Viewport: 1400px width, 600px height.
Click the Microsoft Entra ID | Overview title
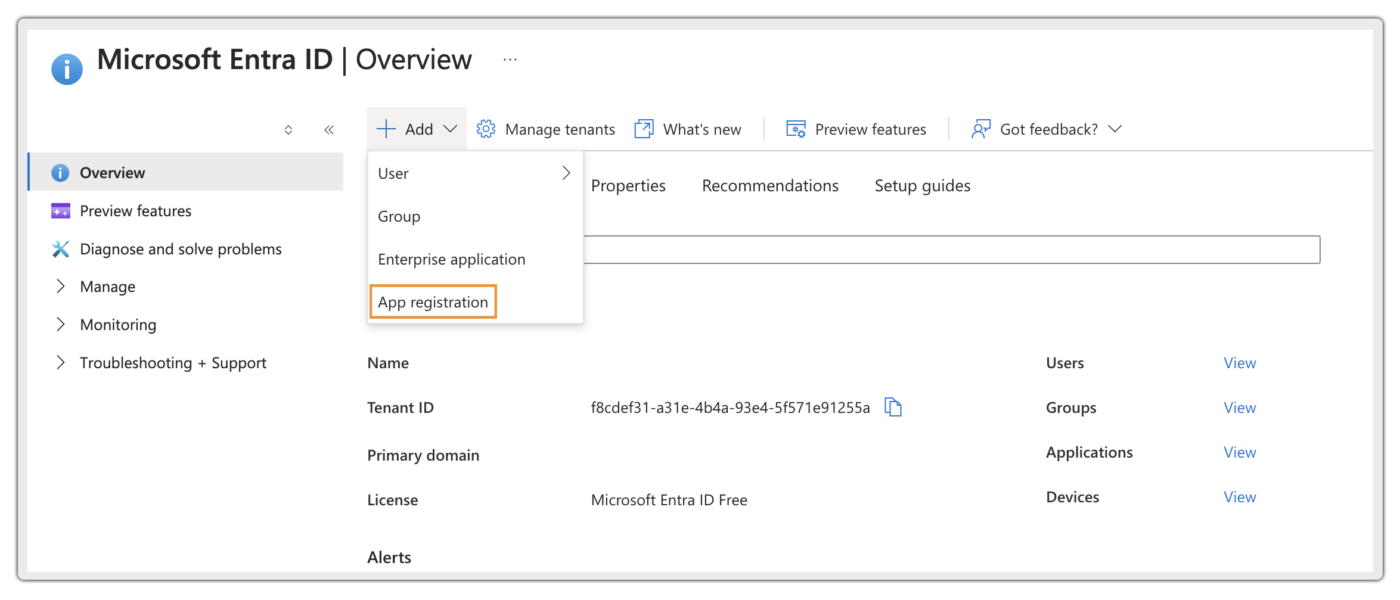pos(284,60)
